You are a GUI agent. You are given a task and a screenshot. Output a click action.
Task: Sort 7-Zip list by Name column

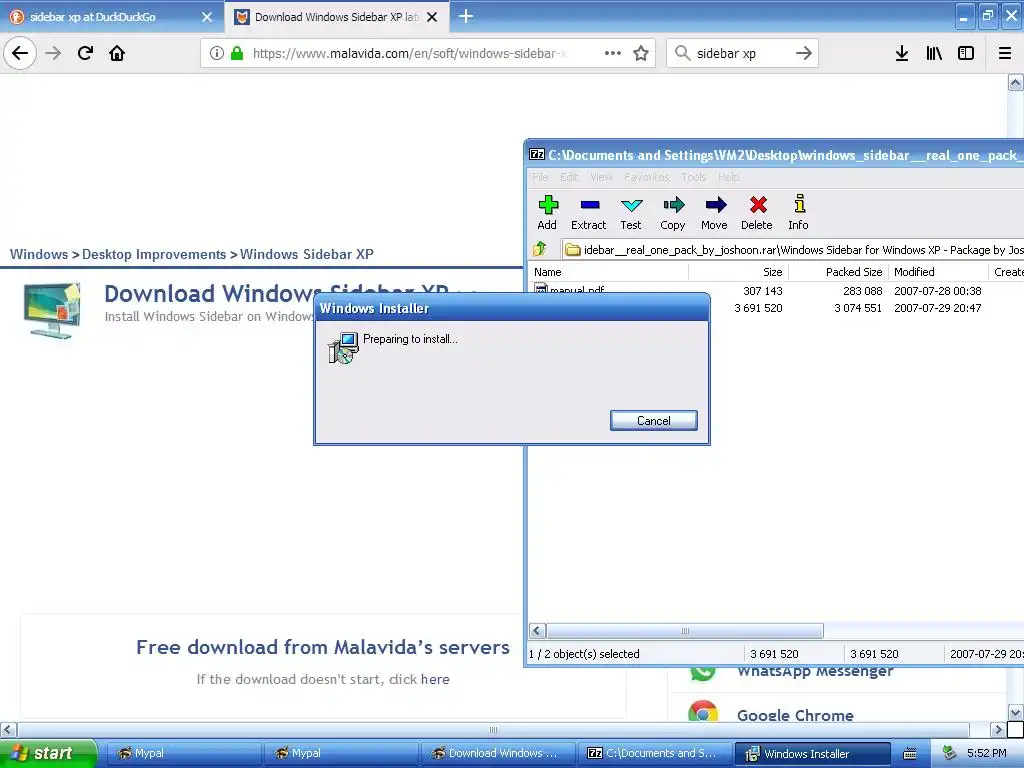[609, 272]
